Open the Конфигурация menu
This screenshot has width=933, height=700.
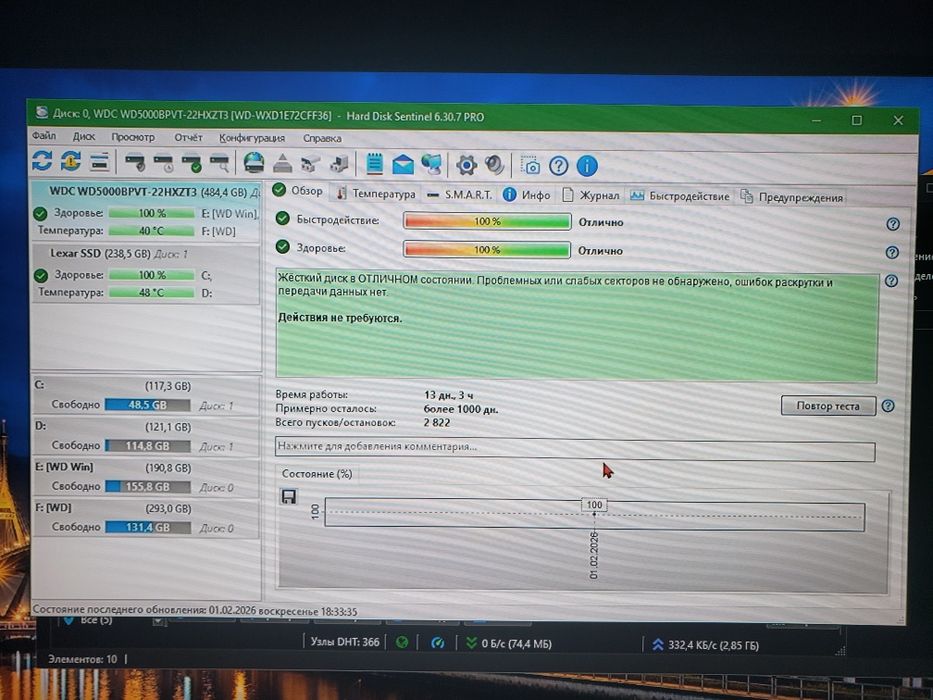point(252,138)
